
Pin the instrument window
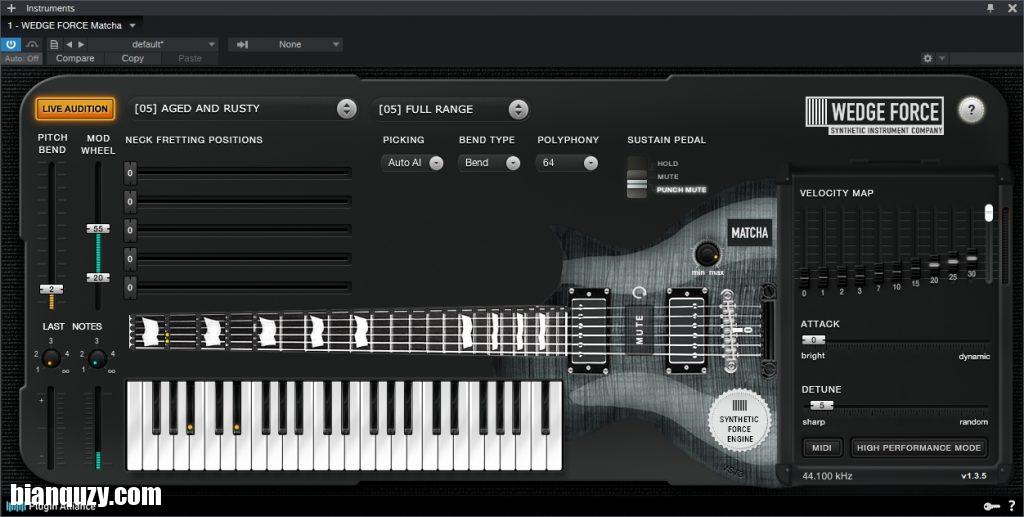(990, 8)
